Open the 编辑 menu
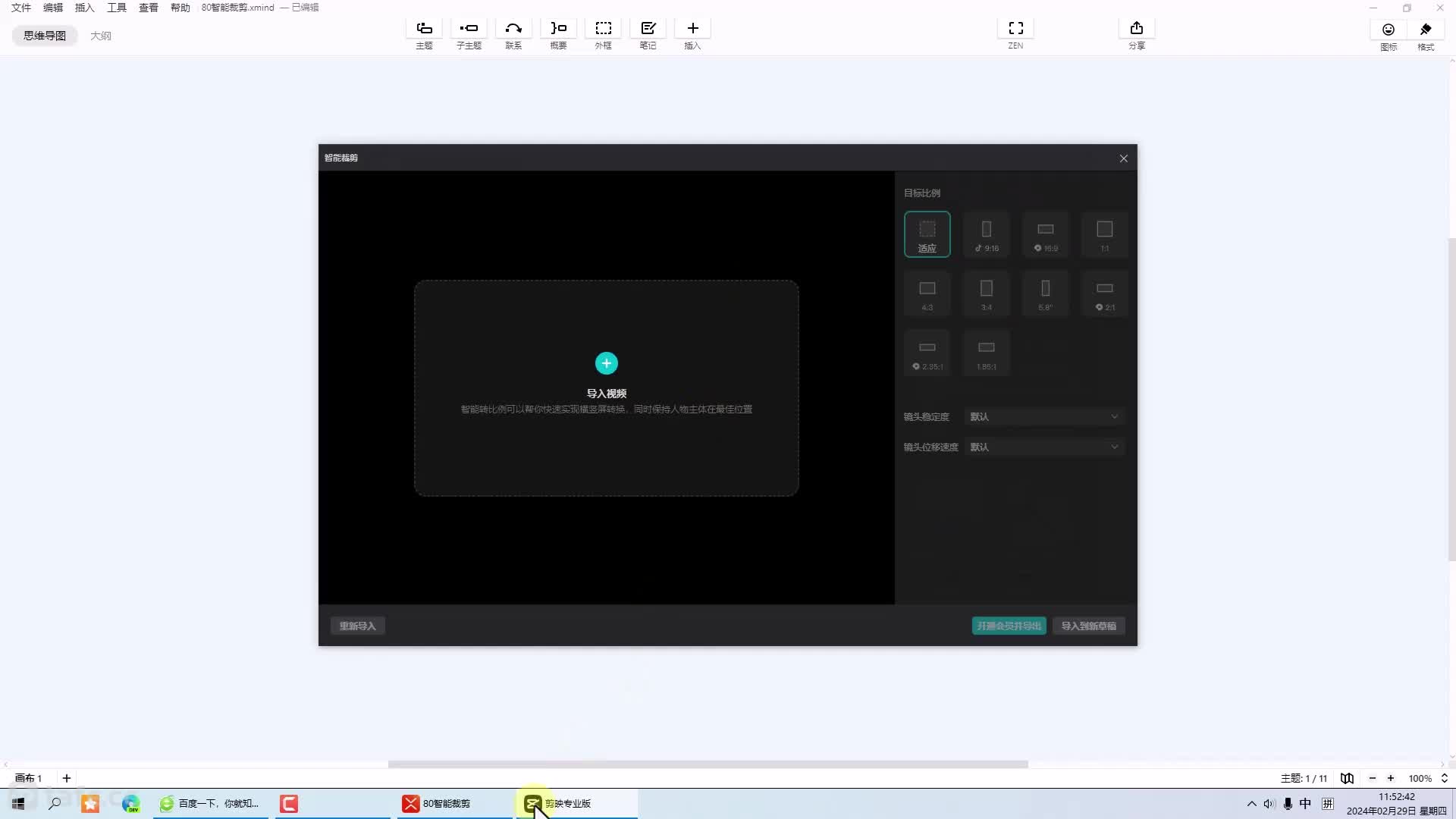Screen dimensions: 1456x819 pyautogui.click(x=53, y=8)
